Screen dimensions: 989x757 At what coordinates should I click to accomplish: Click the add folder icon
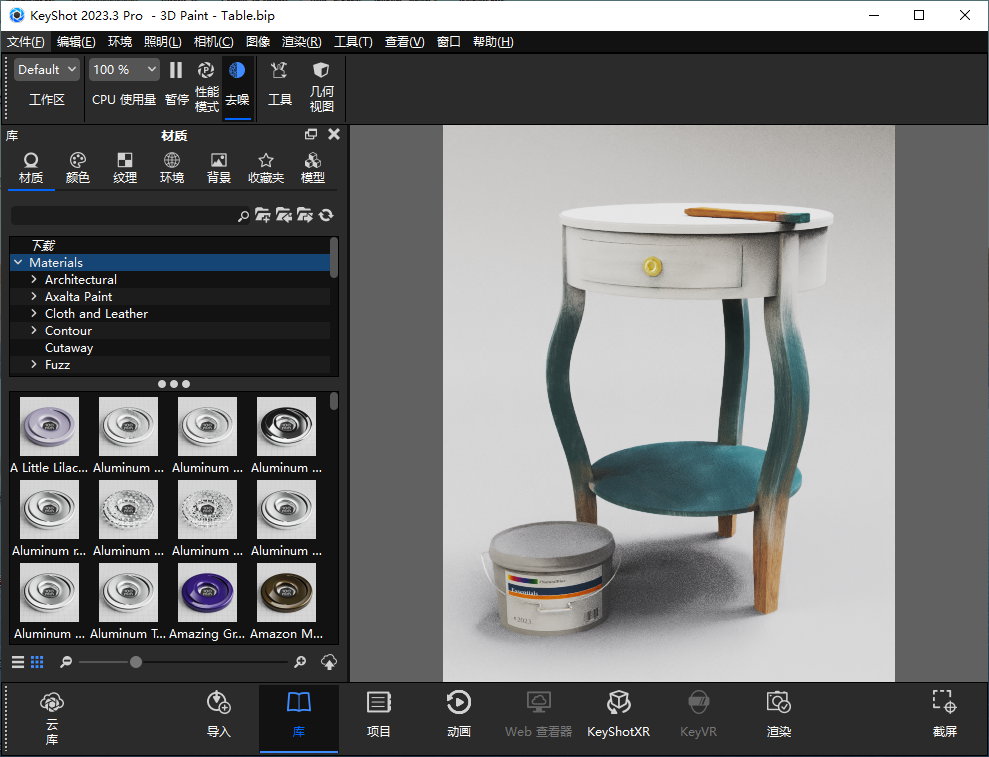coord(262,215)
